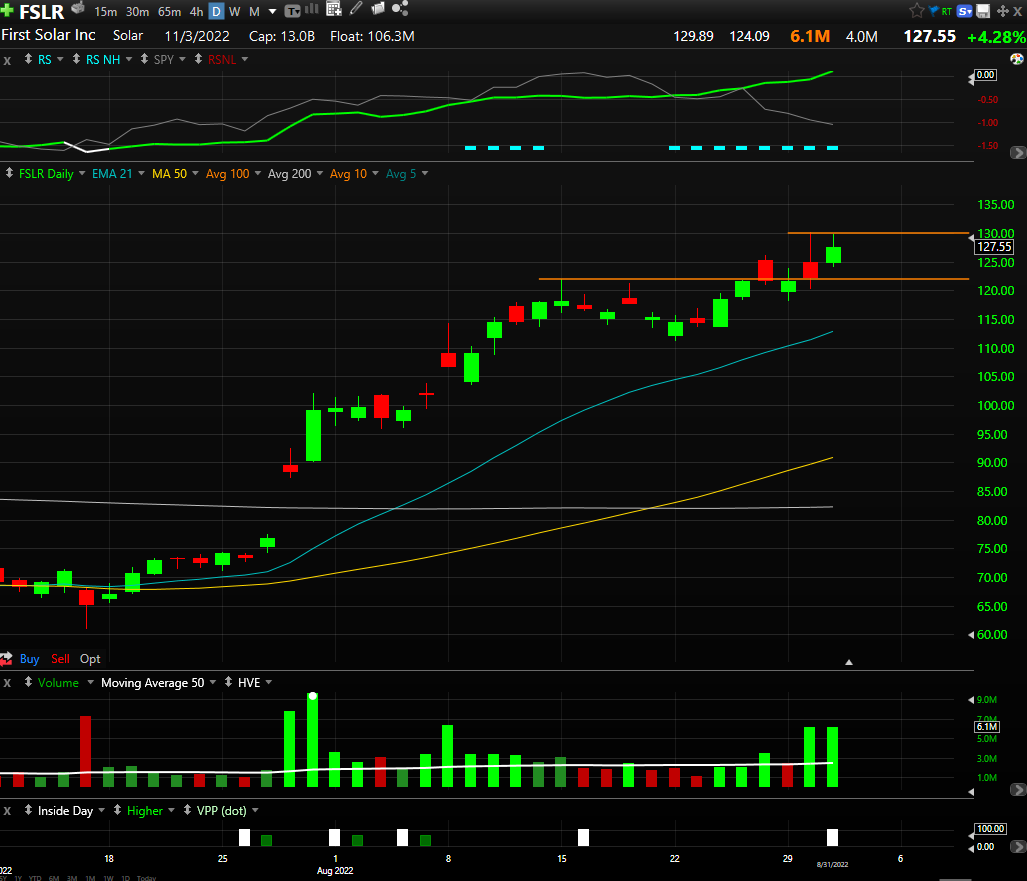The image size is (1027, 881).
Task: Click the reorder arrows beside RSNL
Action: [198, 59]
